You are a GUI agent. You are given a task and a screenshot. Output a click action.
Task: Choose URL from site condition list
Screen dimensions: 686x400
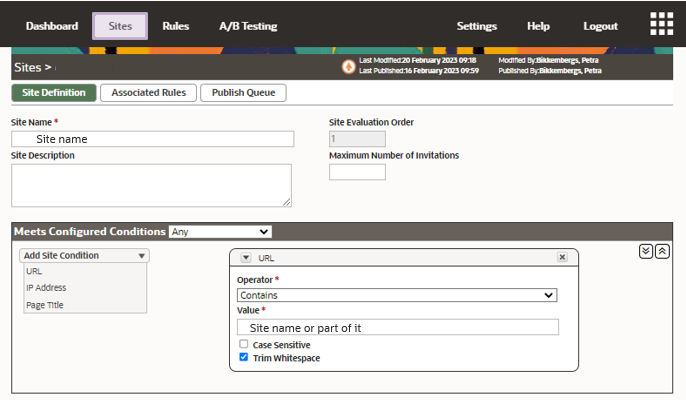tap(34, 271)
